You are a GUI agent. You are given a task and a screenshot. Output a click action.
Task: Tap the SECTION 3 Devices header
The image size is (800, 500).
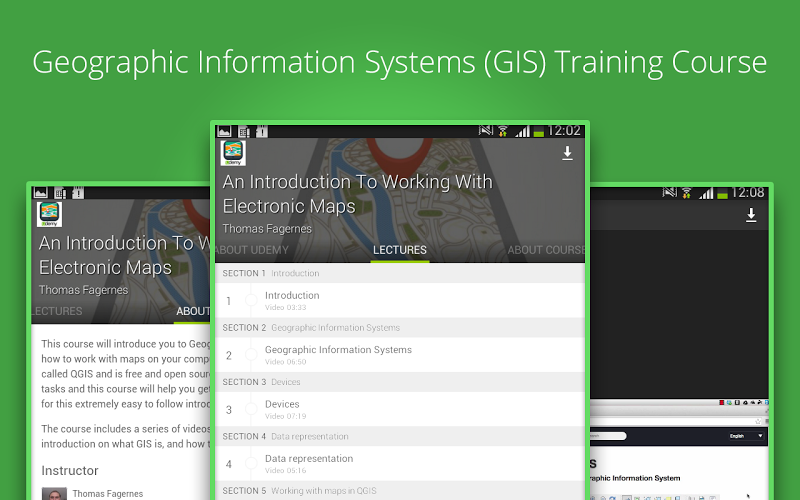coord(400,382)
